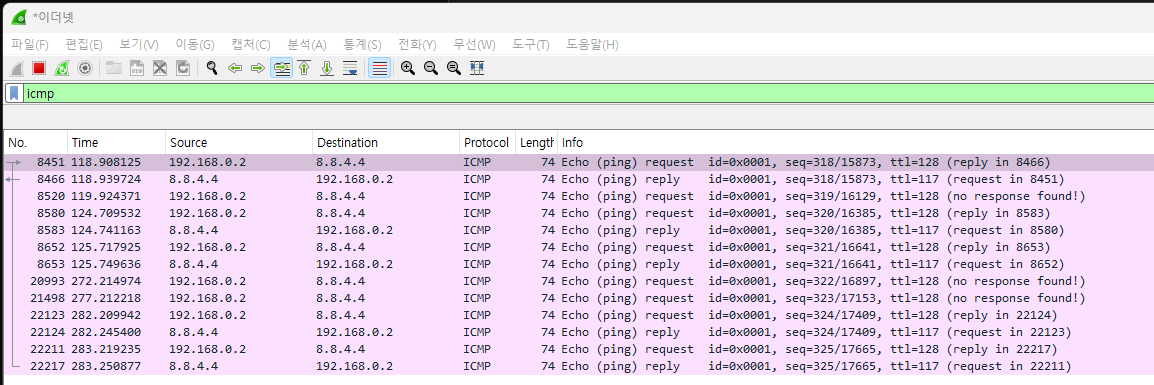Image resolution: width=1154 pixels, height=385 pixels.
Task: Open the 통계(S) menu
Action: tap(363, 45)
